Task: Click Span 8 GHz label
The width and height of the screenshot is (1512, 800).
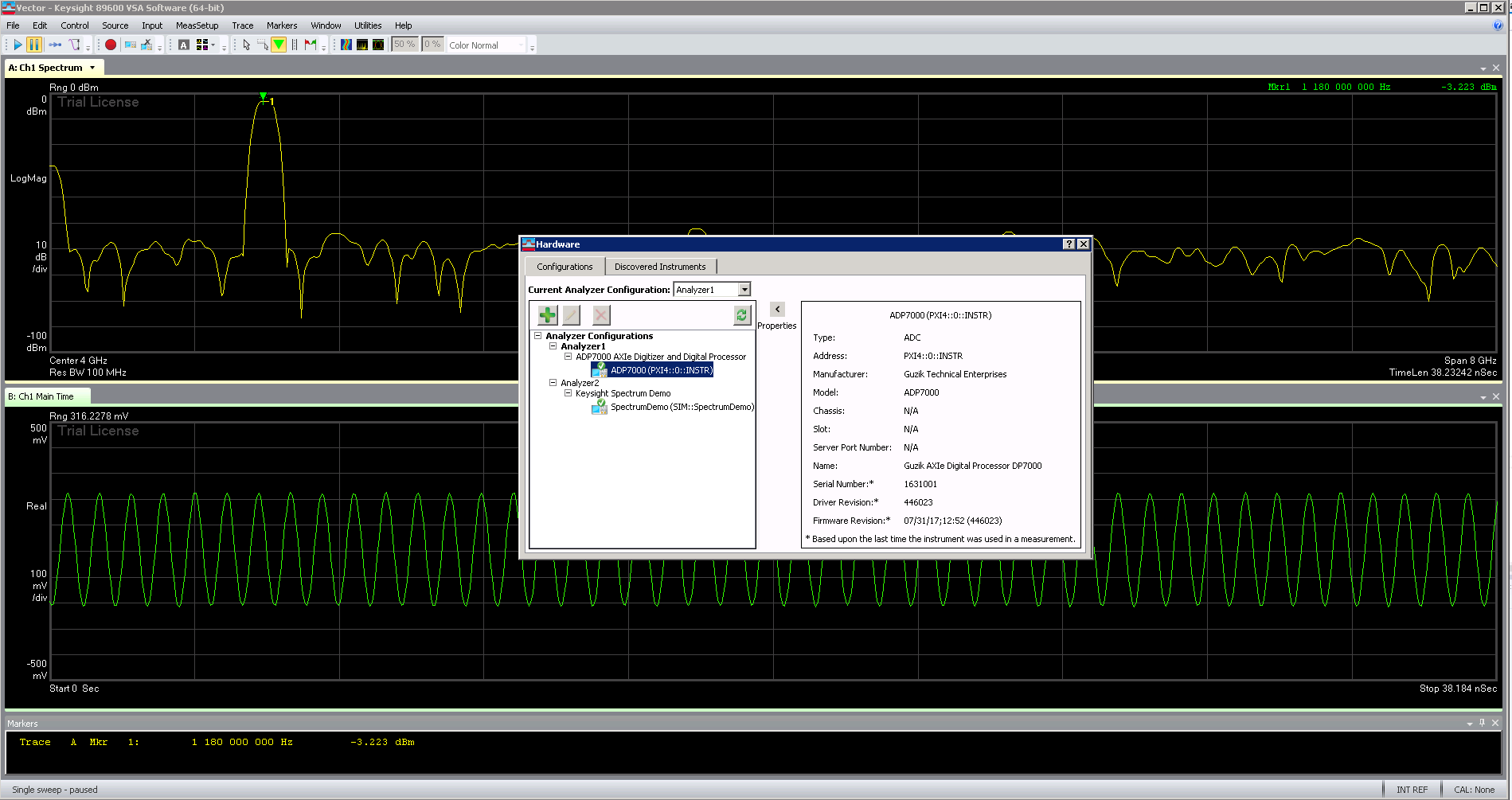Action: pyautogui.click(x=1470, y=361)
